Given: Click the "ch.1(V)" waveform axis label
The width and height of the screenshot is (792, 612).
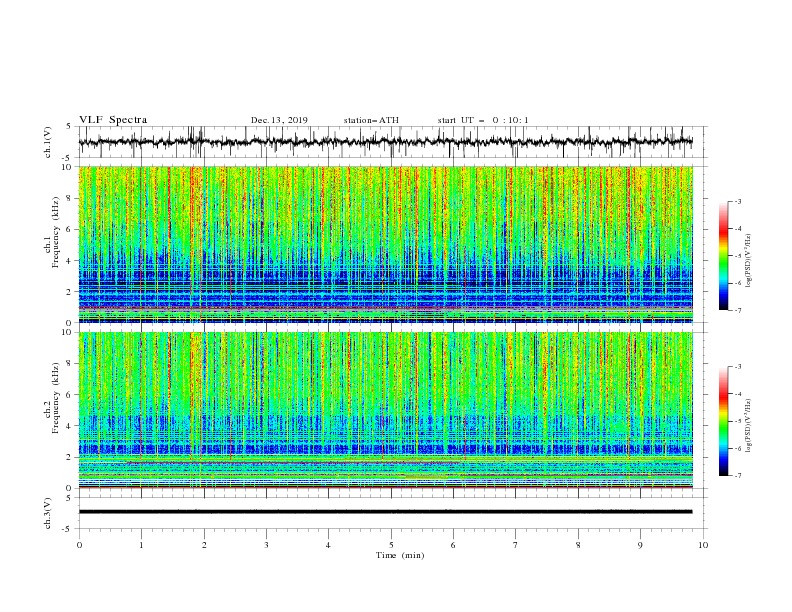Looking at the screenshot, I should coord(48,142).
